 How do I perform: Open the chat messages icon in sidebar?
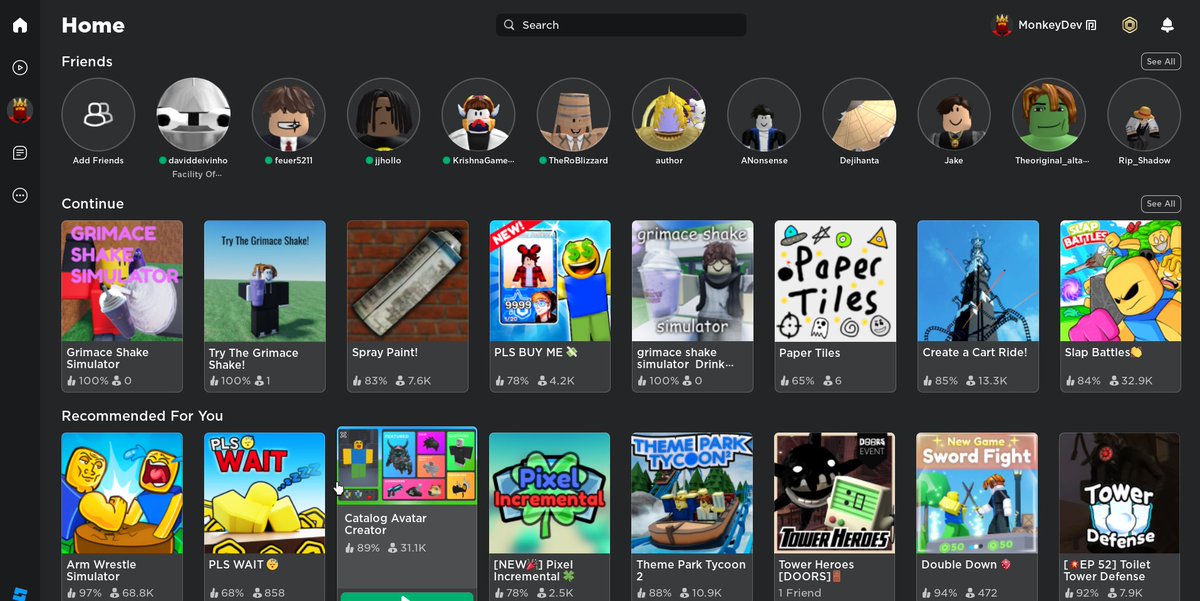(20, 153)
